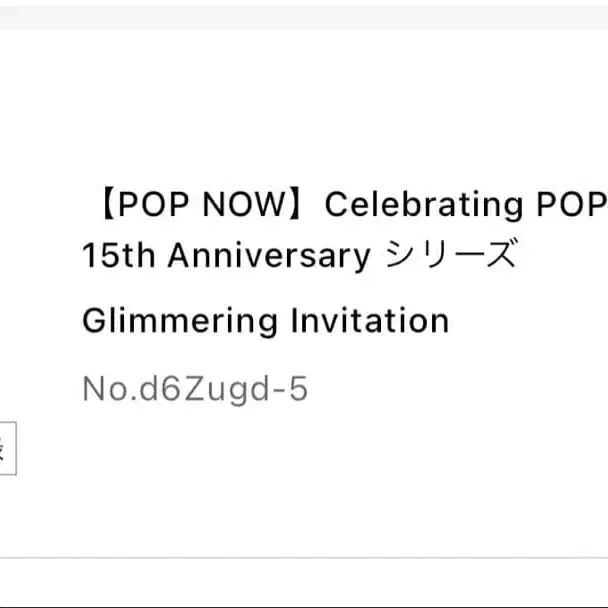Image resolution: width=608 pixels, height=608 pixels.
Task: Click the 【POP NOW】 title tag
Action: pyautogui.click(x=200, y=205)
